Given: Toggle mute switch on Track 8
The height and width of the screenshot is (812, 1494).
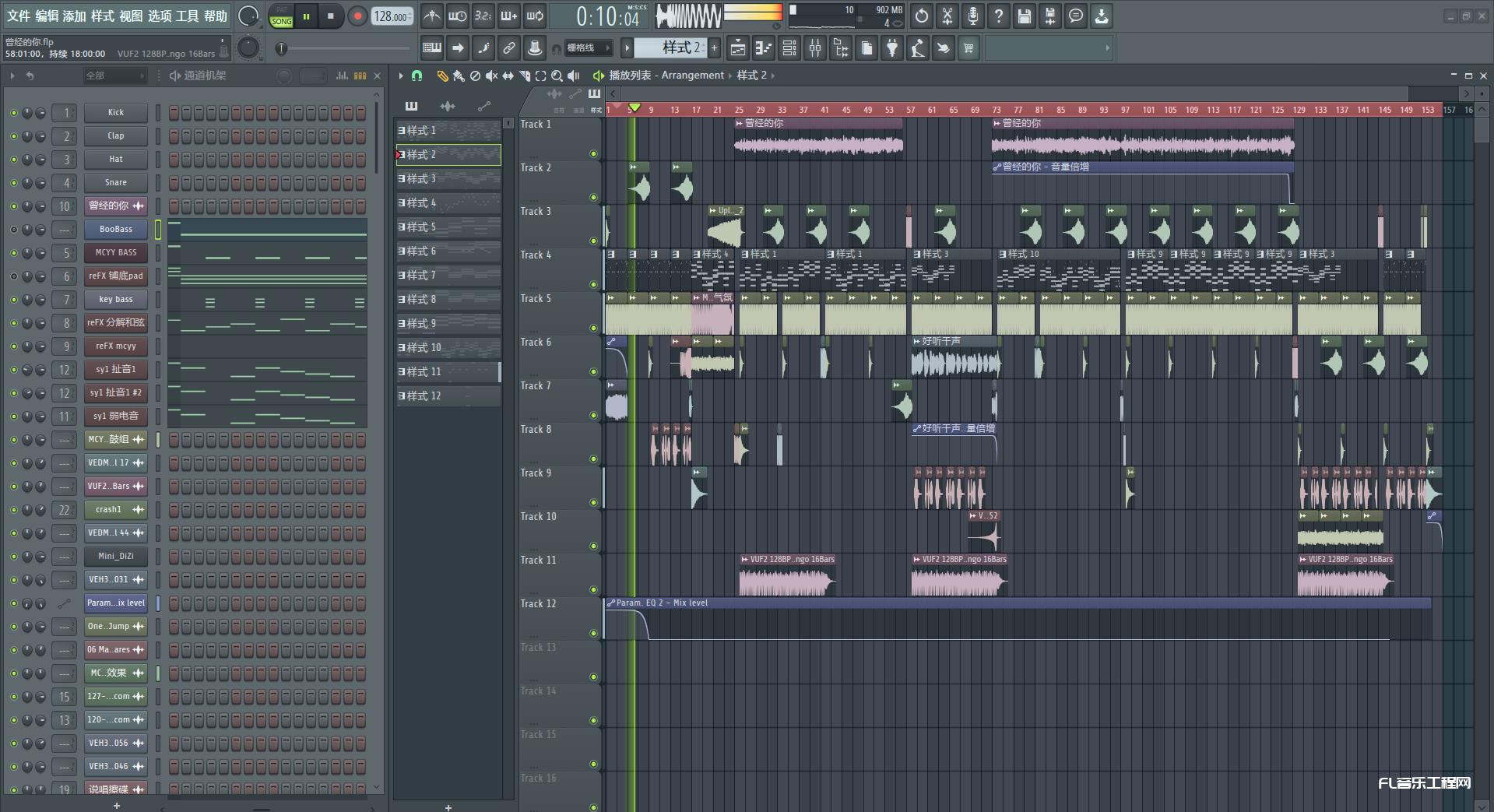Looking at the screenshot, I should [594, 459].
